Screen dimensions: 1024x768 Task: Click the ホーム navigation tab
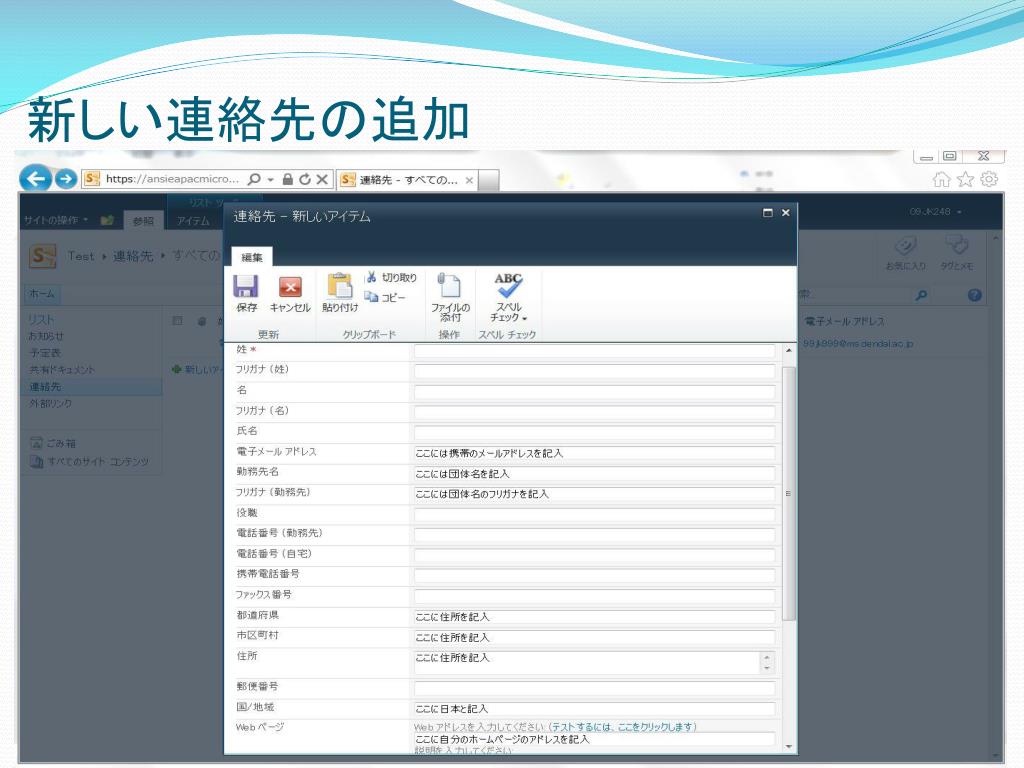41,294
